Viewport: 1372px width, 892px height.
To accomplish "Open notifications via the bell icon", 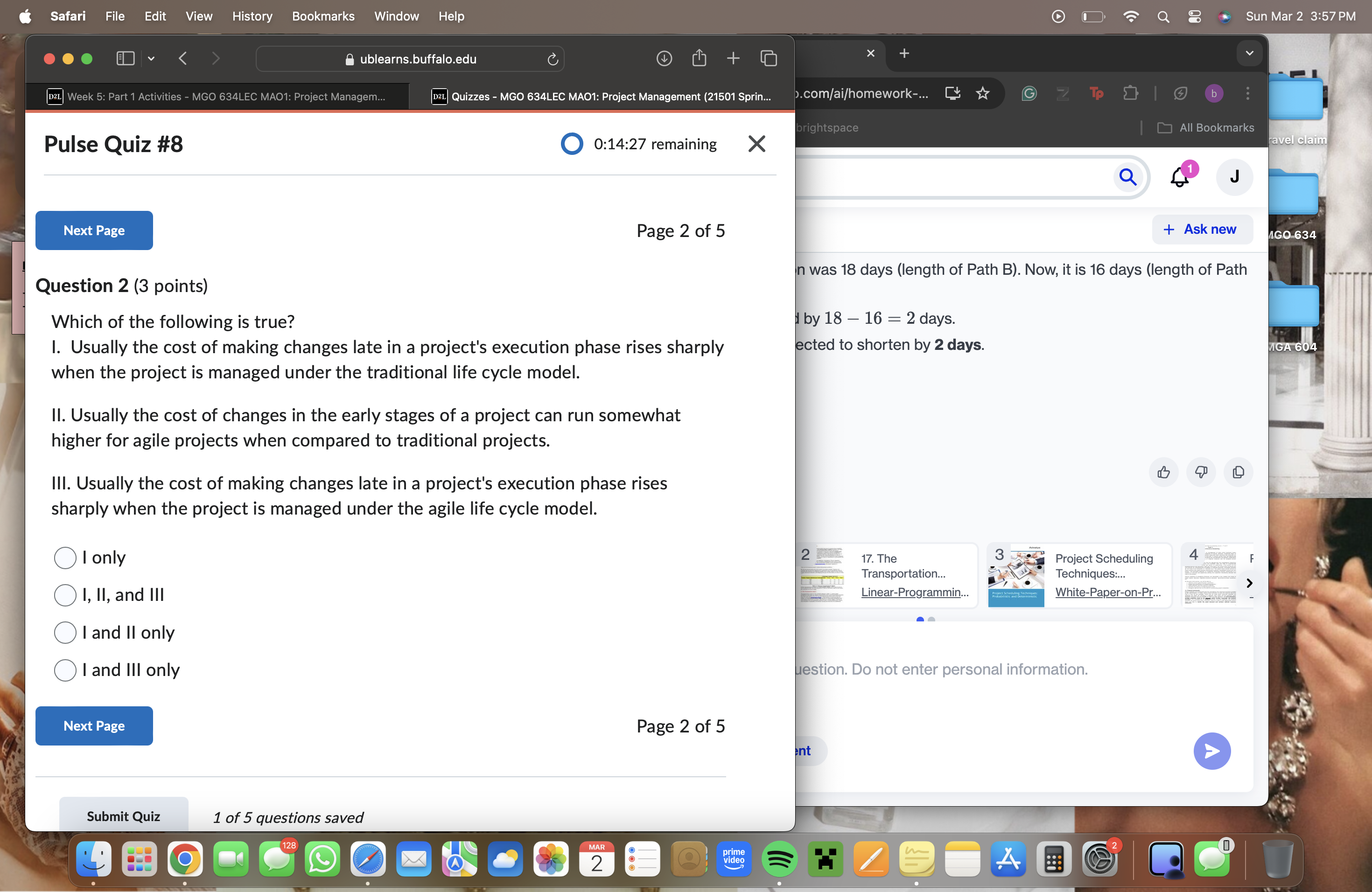I will click(x=1178, y=177).
